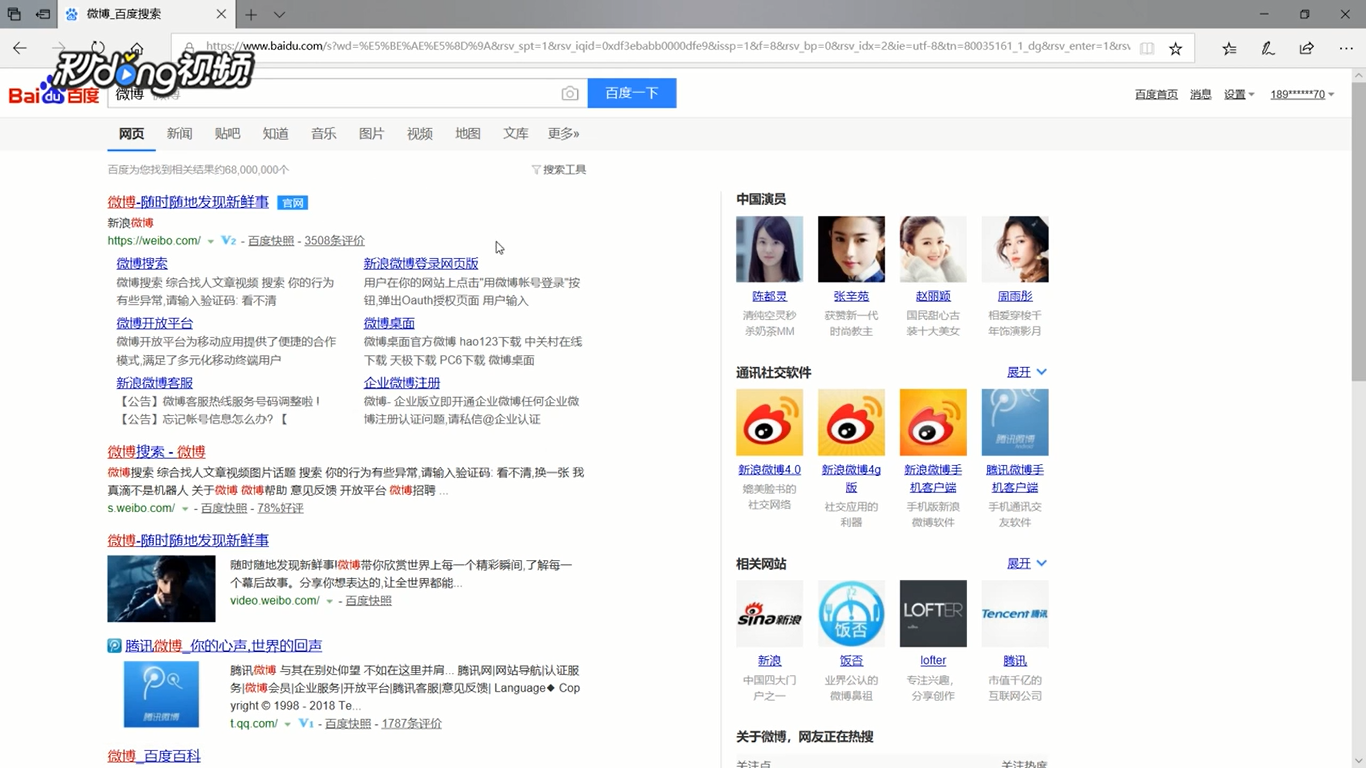The width and height of the screenshot is (1366, 768).
Task: Open the favorites hub icon
Action: tap(1229, 48)
